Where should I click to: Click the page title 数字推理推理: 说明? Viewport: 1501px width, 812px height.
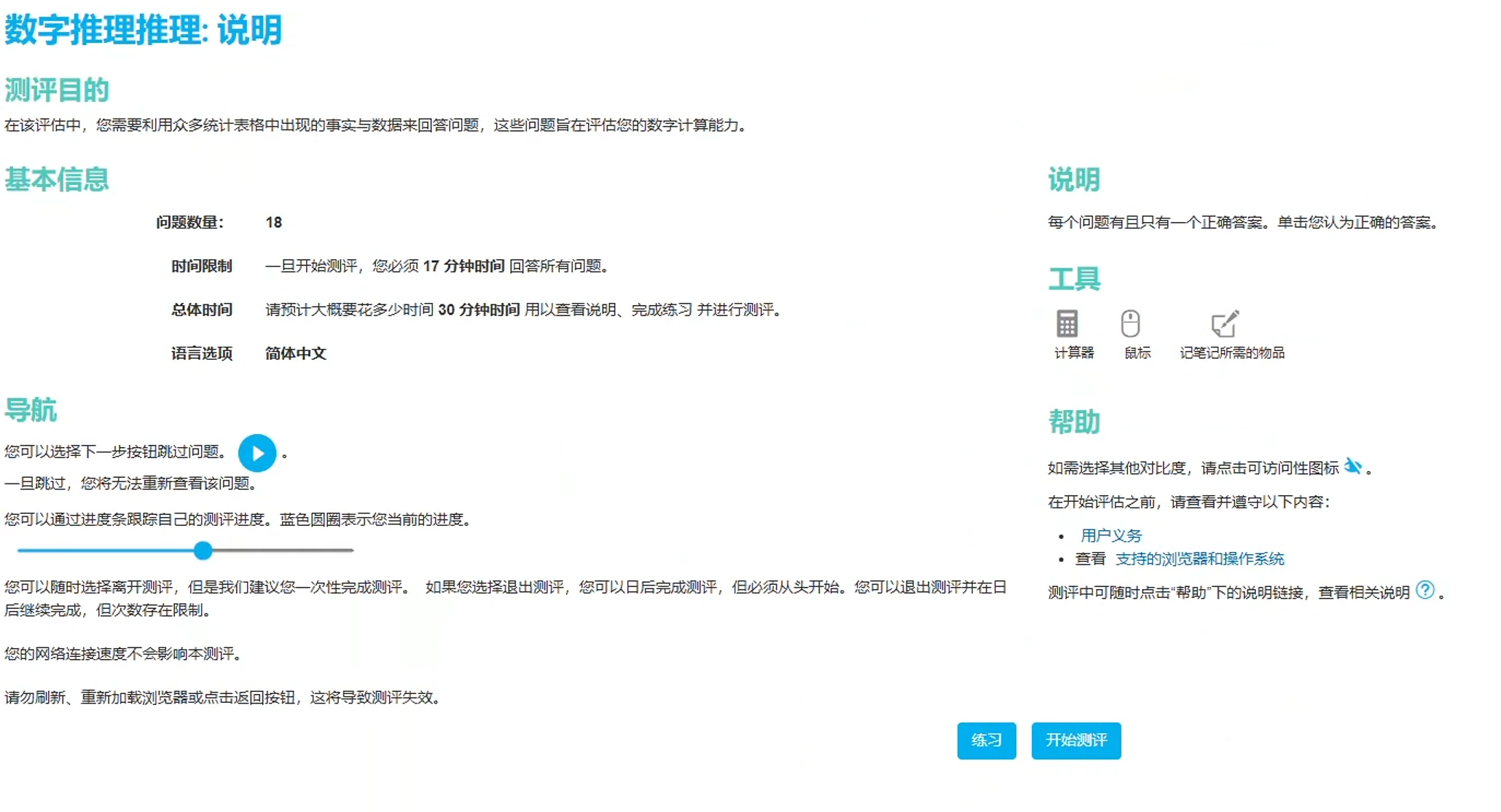[144, 31]
